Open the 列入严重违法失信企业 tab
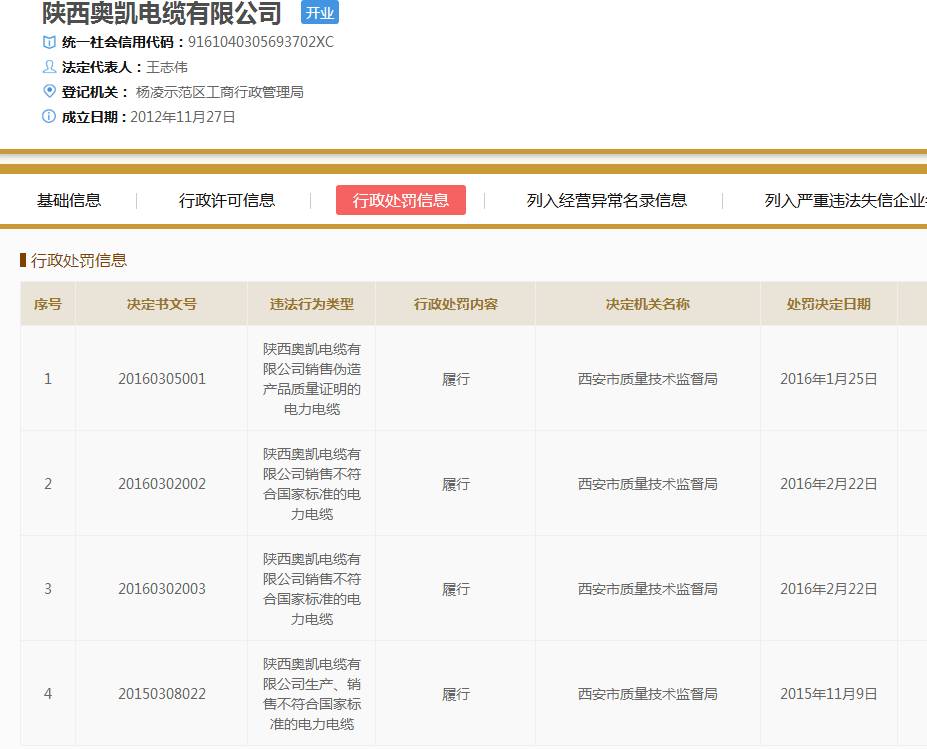 coord(845,200)
